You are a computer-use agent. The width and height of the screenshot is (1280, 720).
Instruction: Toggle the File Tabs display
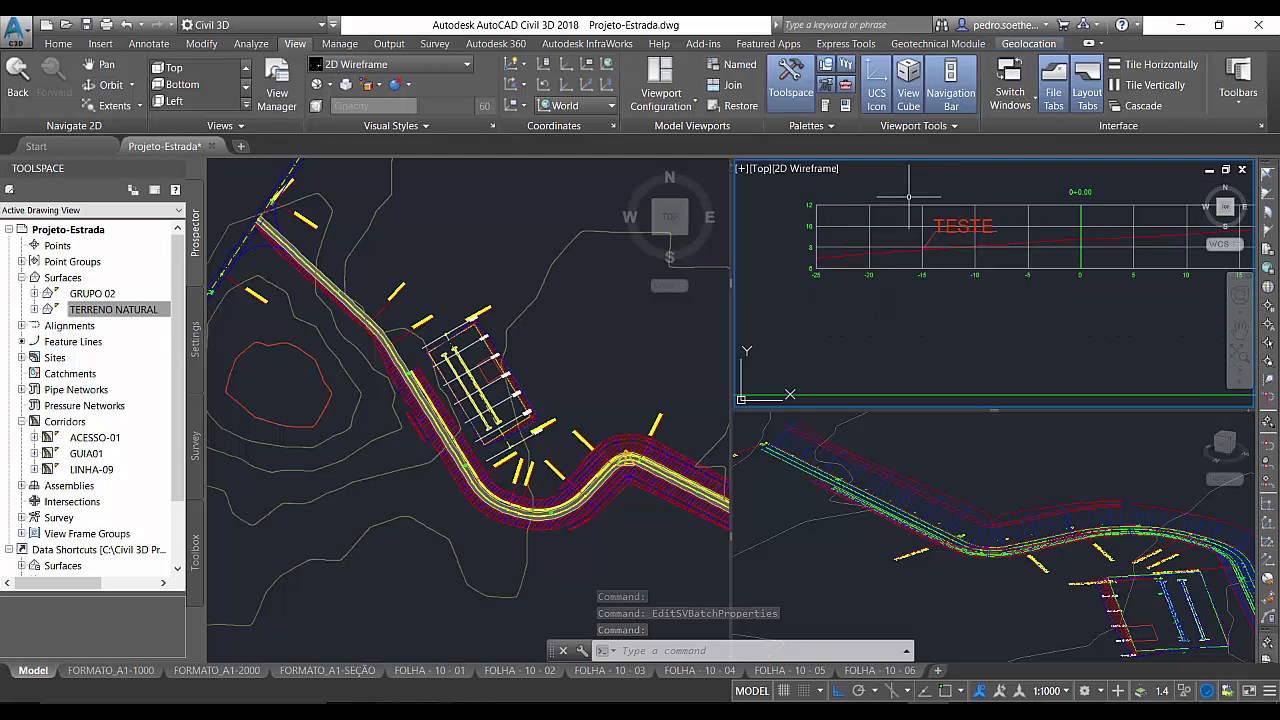click(x=1053, y=84)
